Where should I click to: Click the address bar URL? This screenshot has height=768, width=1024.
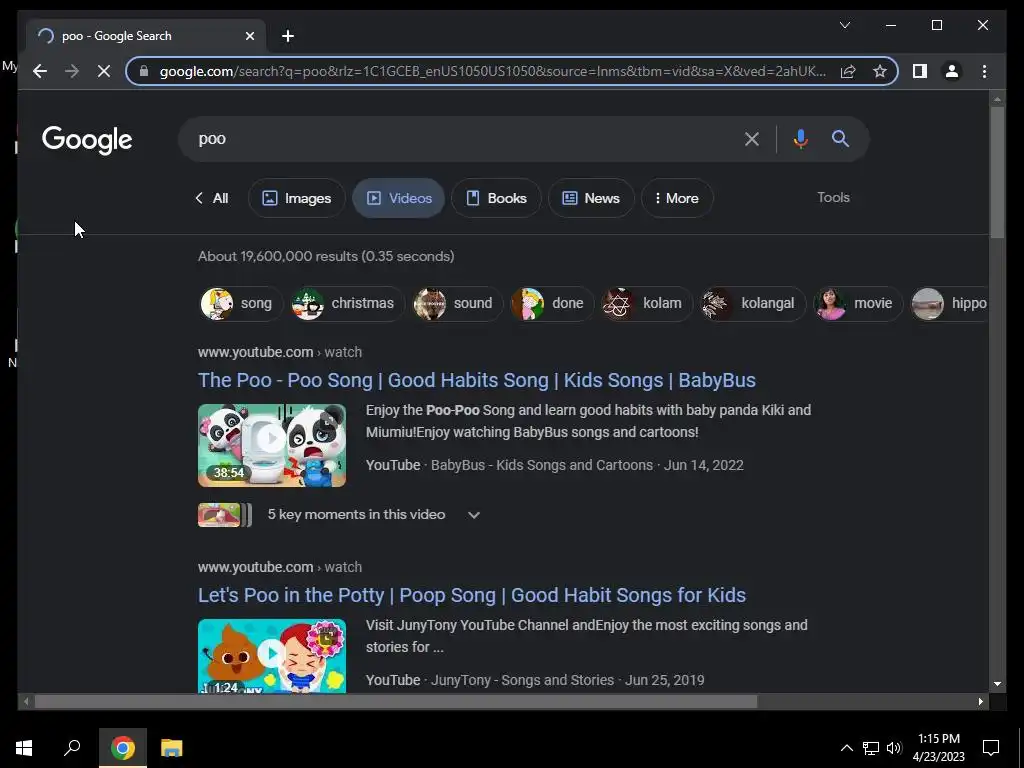pyautogui.click(x=493, y=71)
